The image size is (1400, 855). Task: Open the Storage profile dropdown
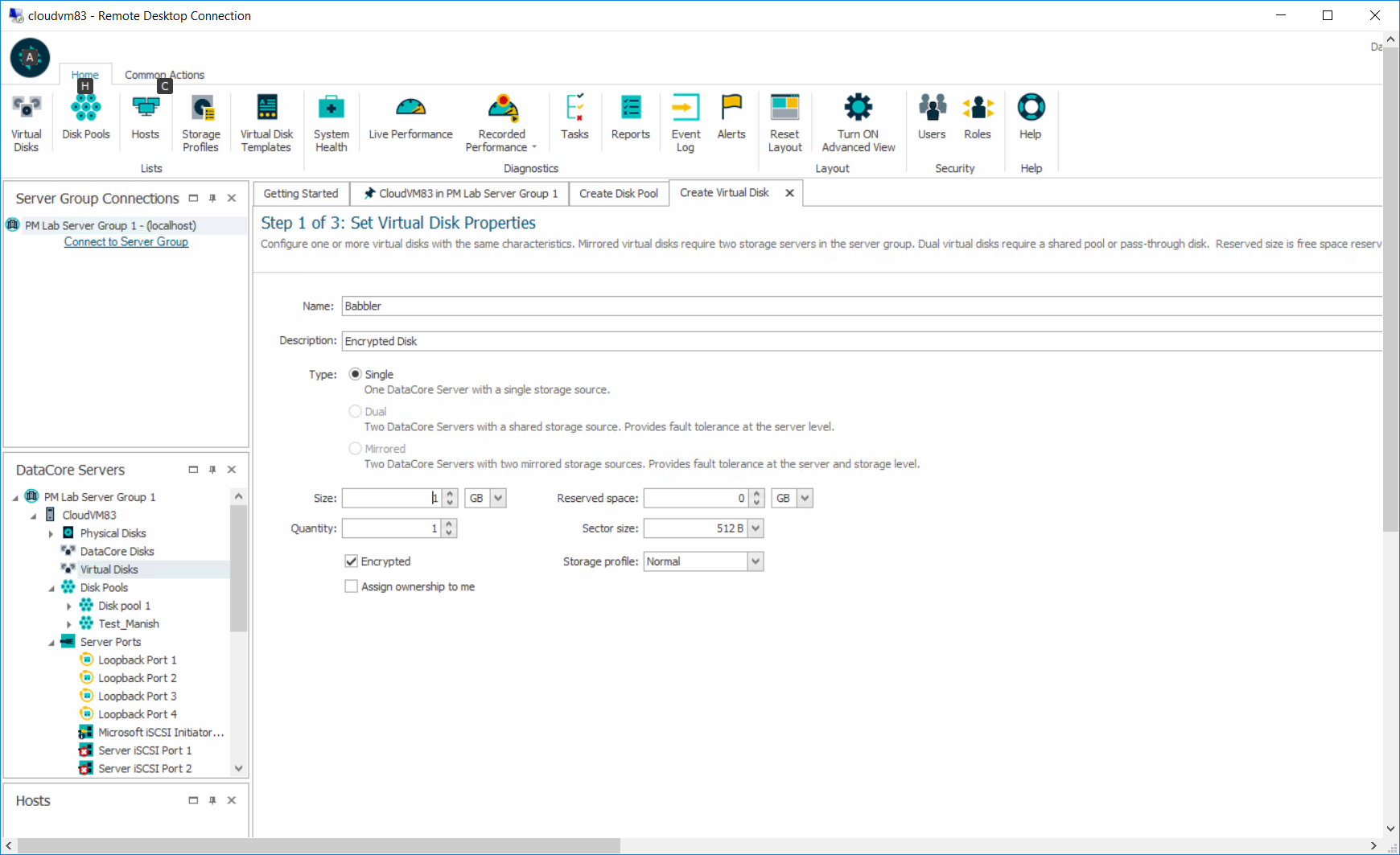tap(754, 561)
